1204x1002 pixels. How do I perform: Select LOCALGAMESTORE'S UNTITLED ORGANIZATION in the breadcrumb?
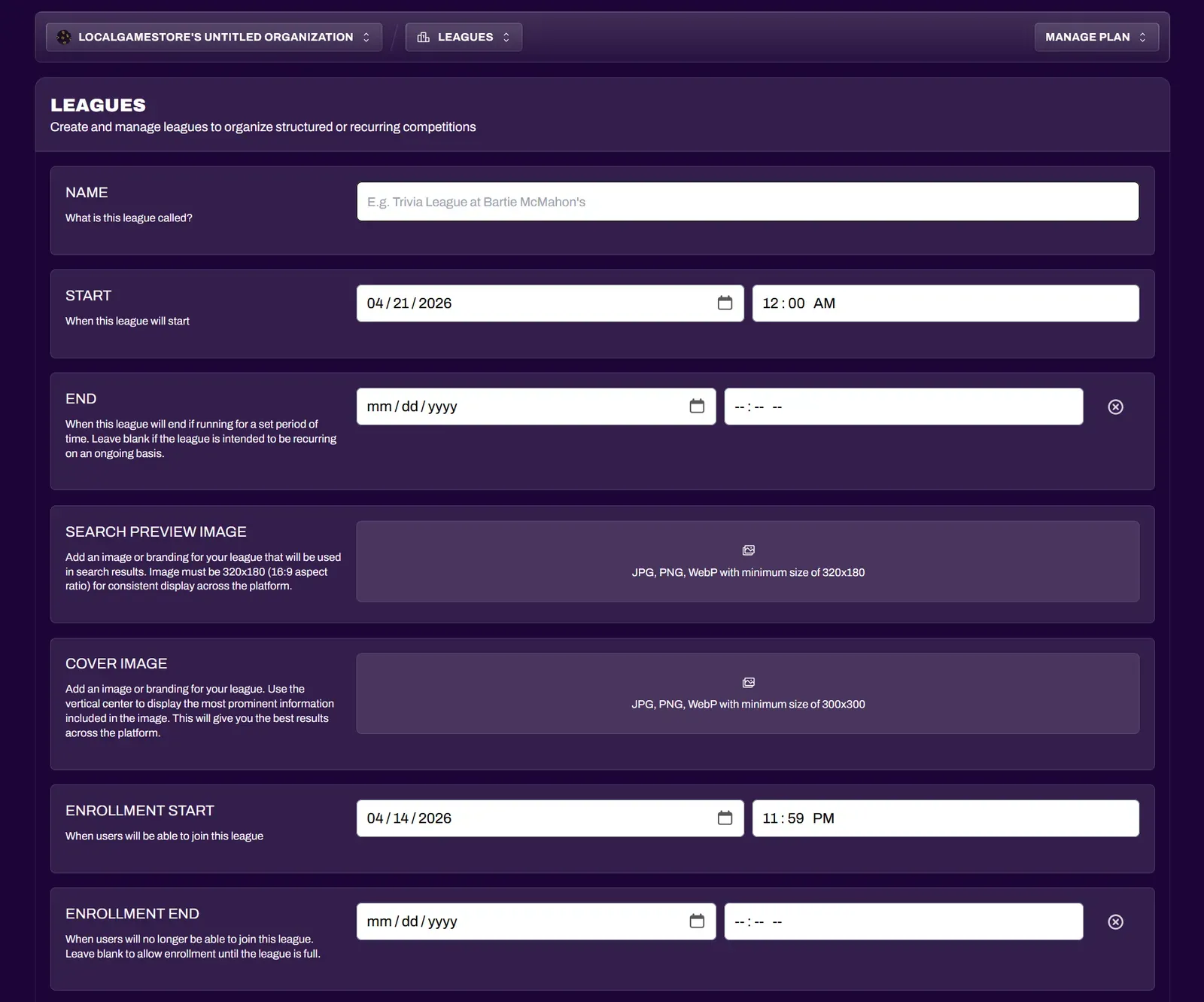click(x=216, y=36)
